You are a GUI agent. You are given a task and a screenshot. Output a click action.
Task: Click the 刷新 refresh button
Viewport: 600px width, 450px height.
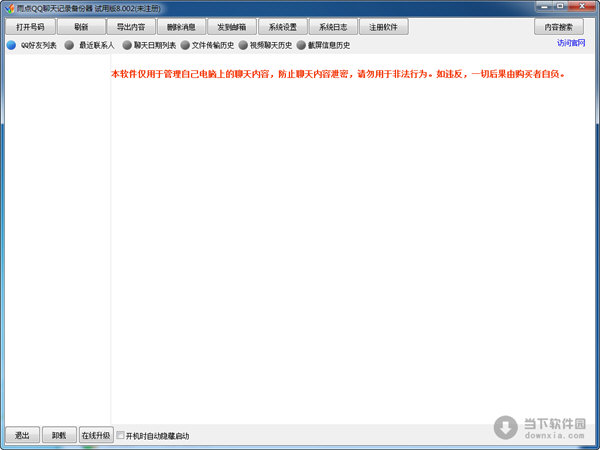pyautogui.click(x=81, y=27)
